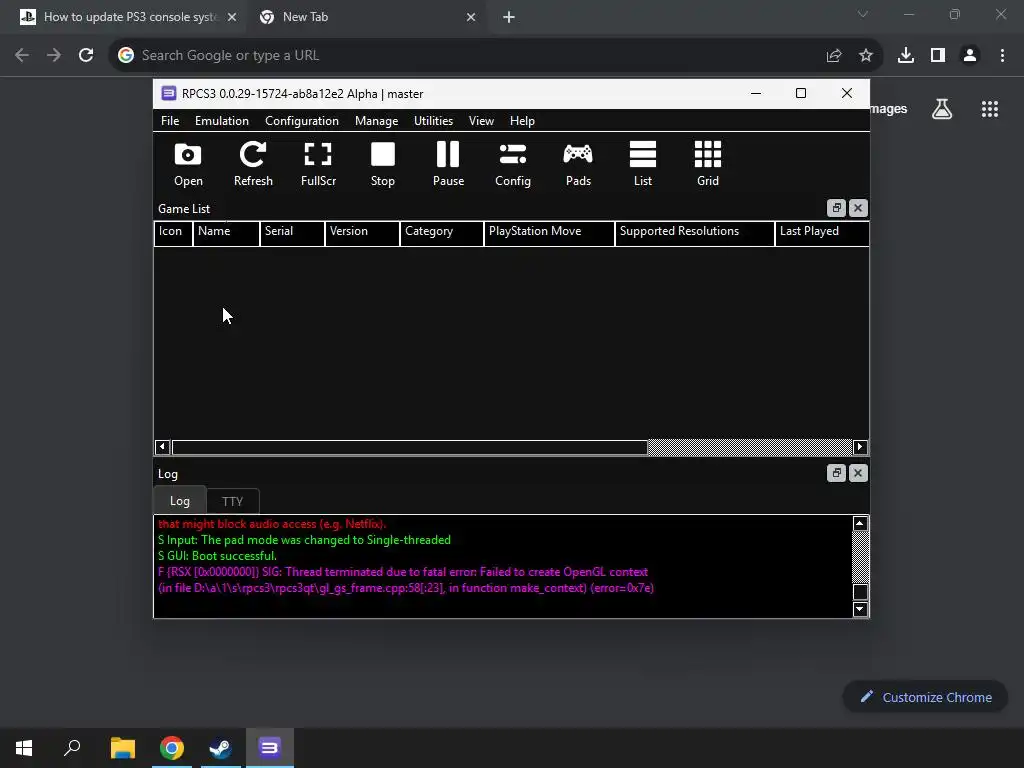Select the Log tab
The width and height of the screenshot is (1024, 768).
pos(180,501)
